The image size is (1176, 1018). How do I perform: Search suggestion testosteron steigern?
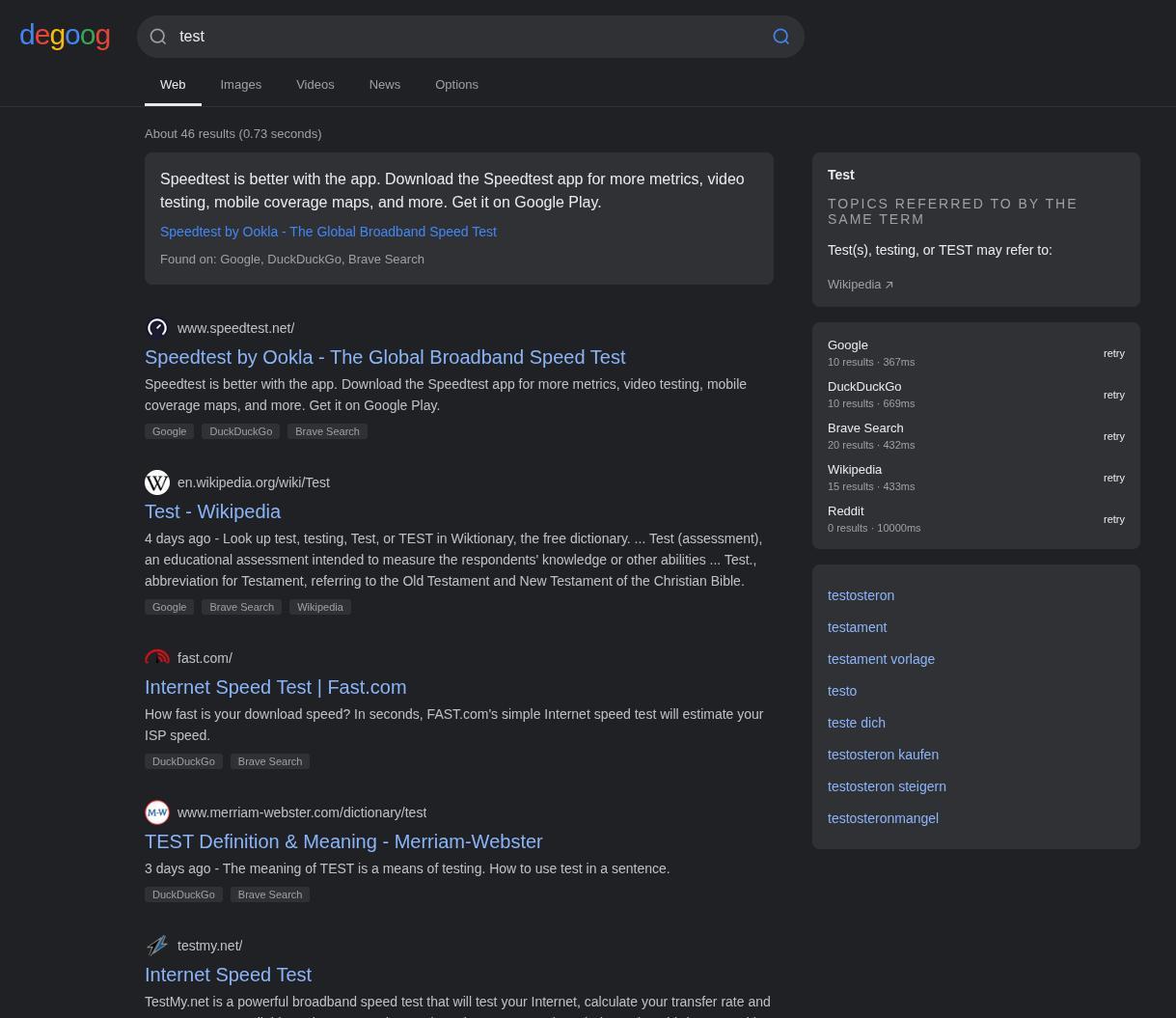887,786
